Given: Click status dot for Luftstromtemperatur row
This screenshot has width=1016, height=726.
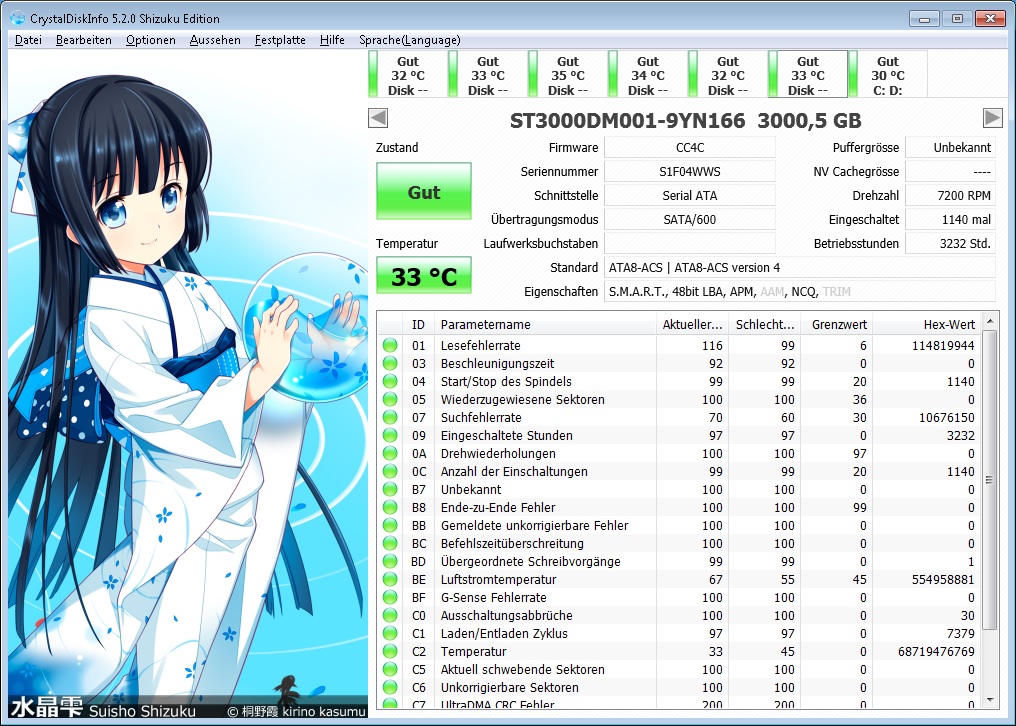Looking at the screenshot, I should (390, 580).
